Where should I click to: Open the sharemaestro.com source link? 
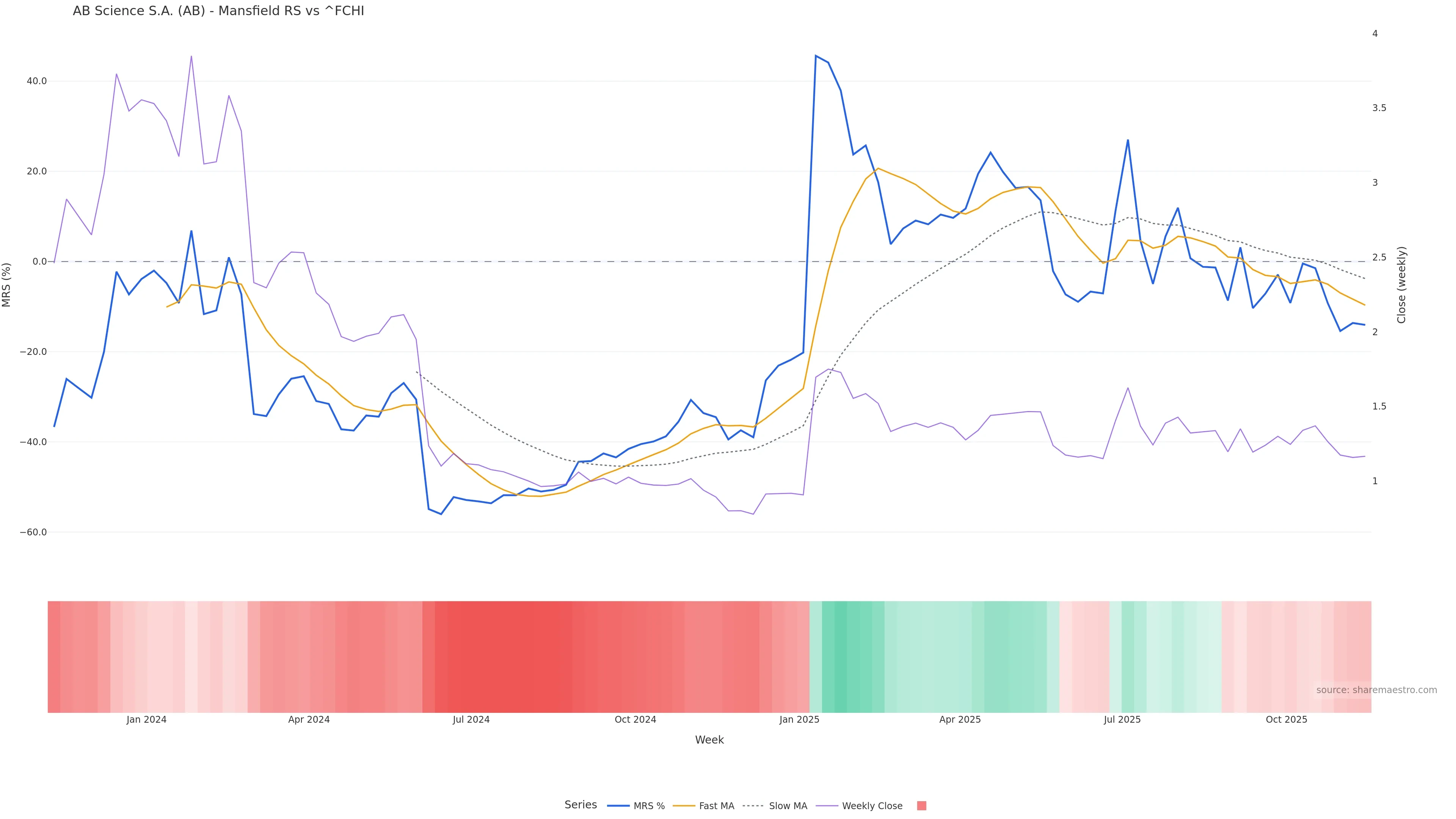(x=1376, y=690)
